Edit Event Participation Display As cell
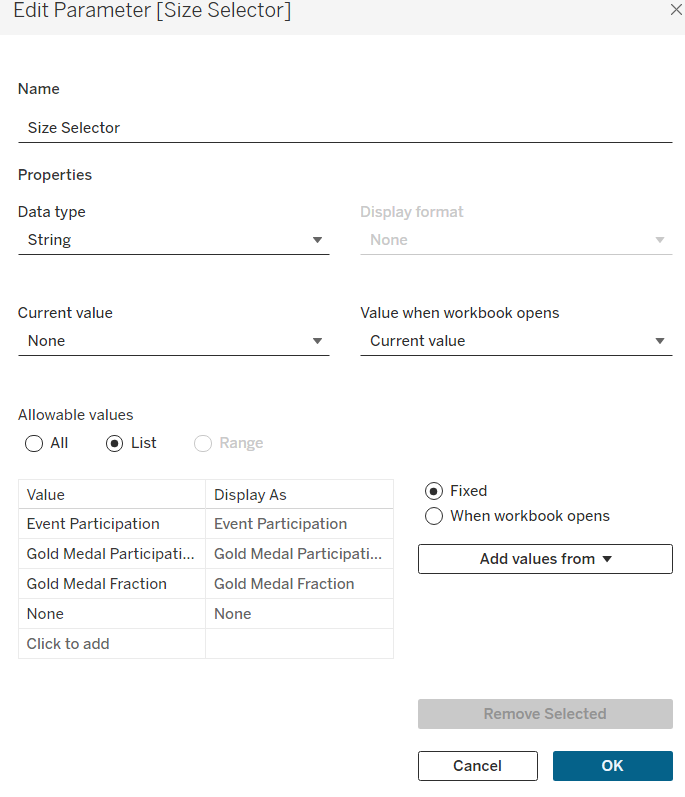Image resolution: width=685 pixels, height=797 pixels. [299, 524]
